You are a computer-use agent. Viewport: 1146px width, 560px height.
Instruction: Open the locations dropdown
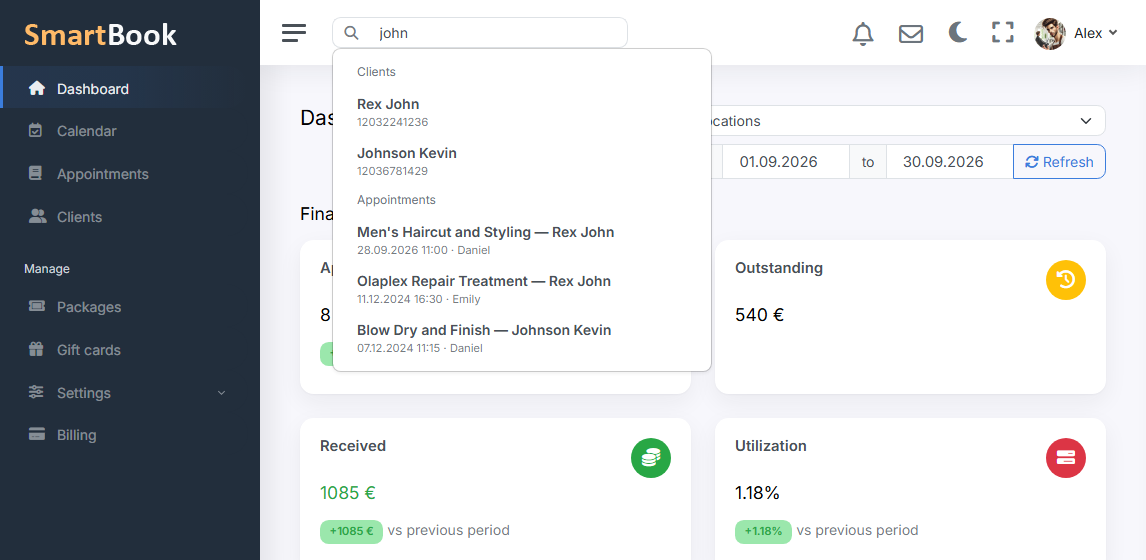pyautogui.click(x=908, y=121)
